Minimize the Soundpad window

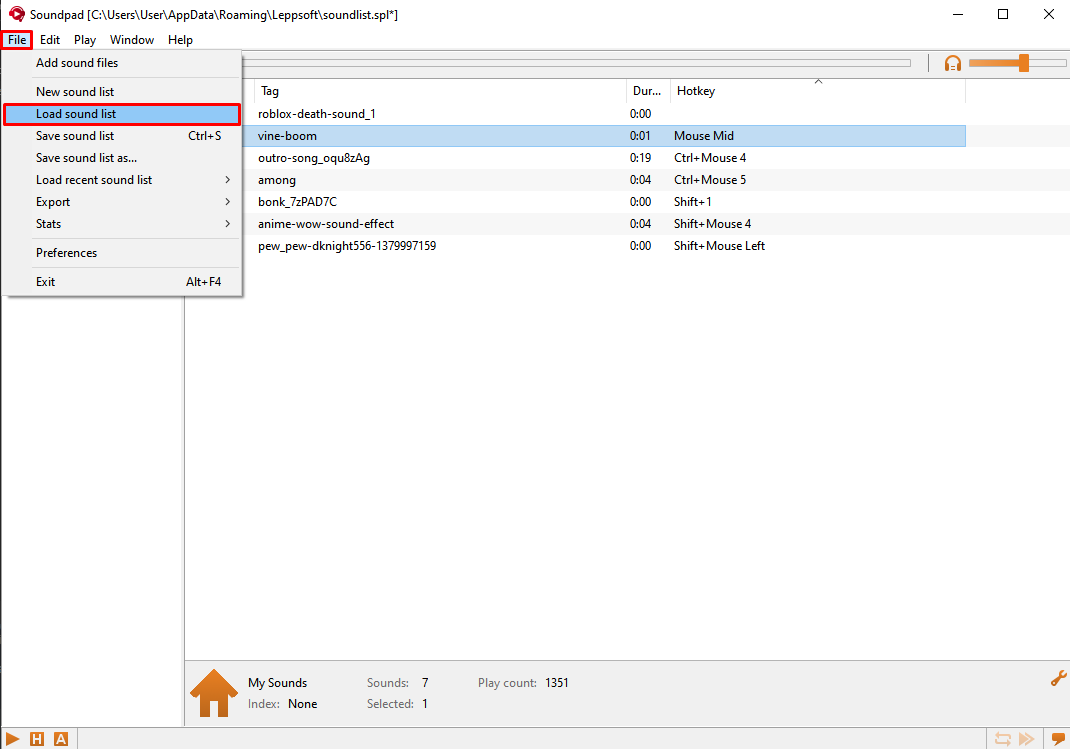tap(958, 14)
